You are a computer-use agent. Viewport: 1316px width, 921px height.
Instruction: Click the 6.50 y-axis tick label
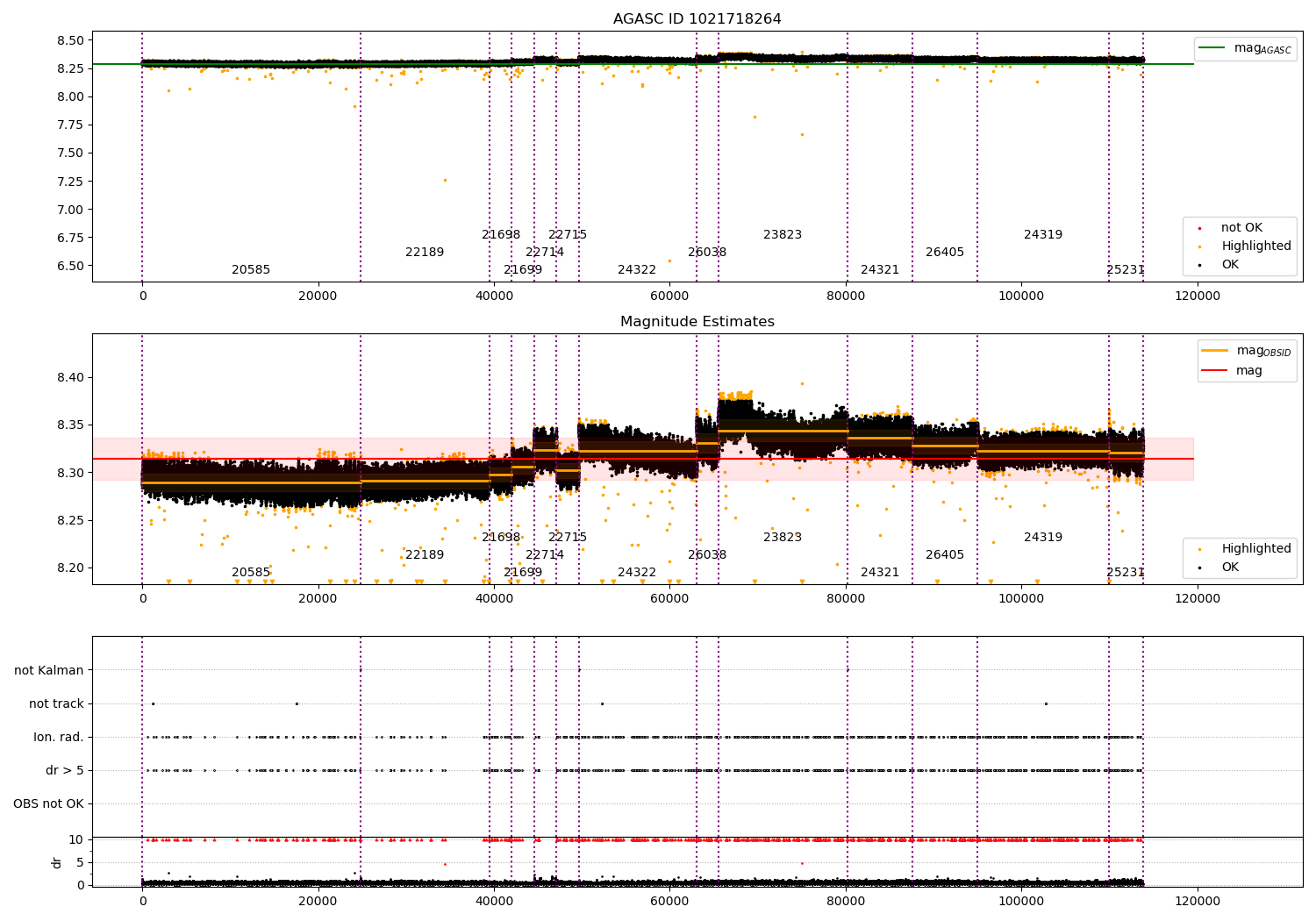pyautogui.click(x=69, y=266)
